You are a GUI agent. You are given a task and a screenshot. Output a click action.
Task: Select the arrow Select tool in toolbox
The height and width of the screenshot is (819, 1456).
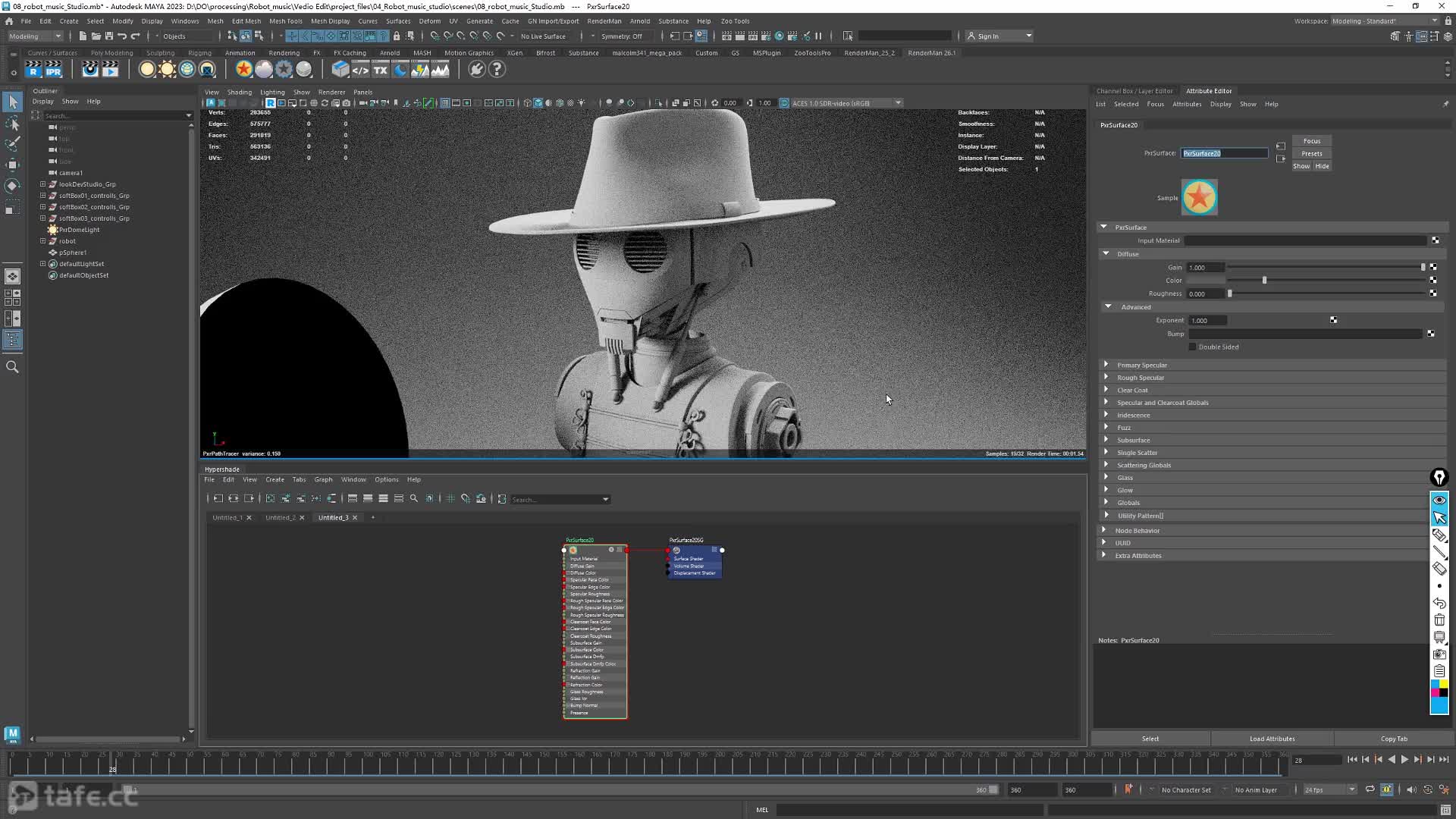coord(12,102)
